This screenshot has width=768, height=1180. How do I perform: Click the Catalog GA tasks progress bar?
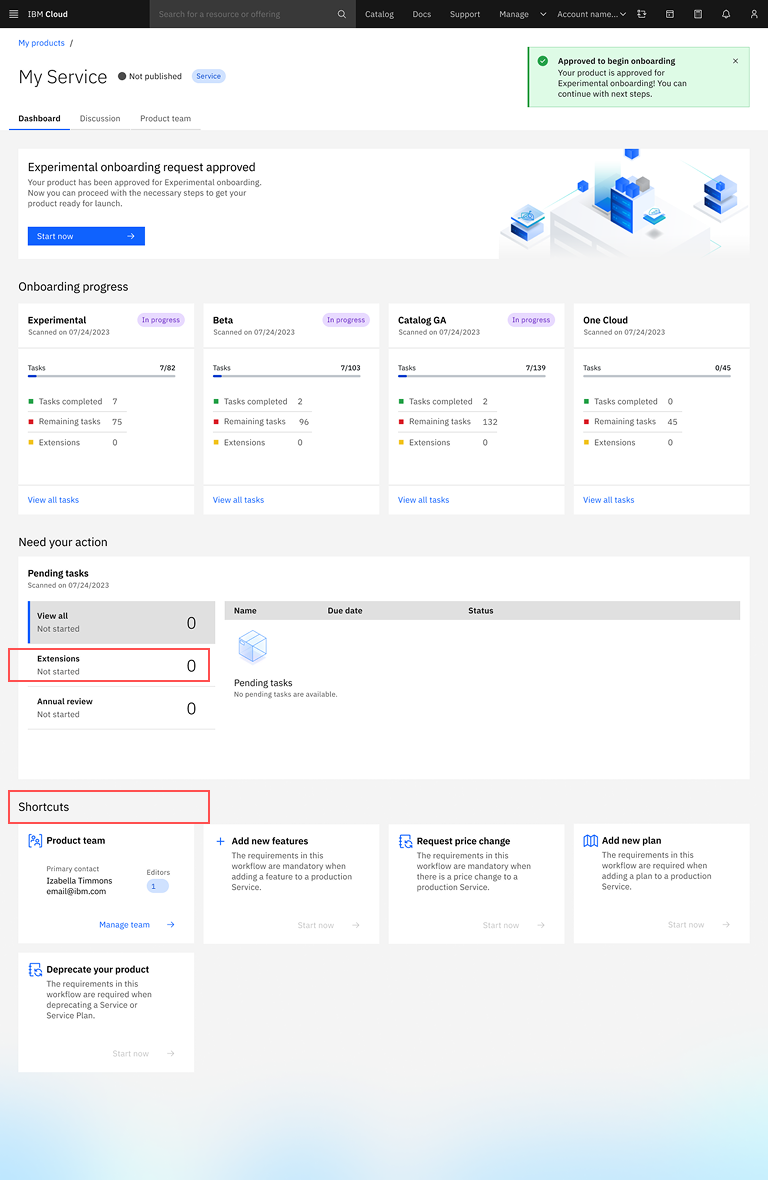[472, 376]
